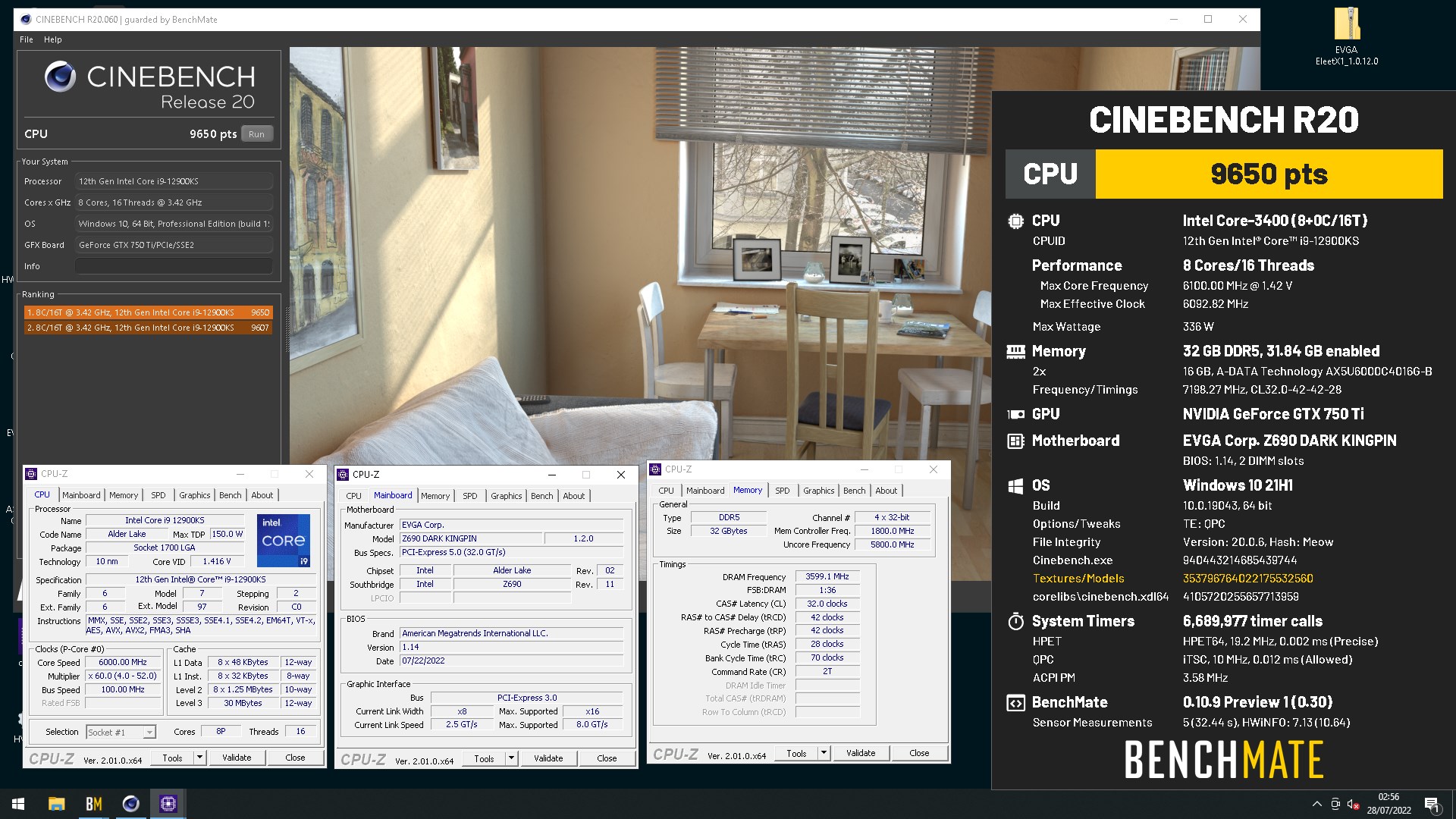Click the BenchMate code icon in result panel
The width and height of the screenshot is (1456, 819).
tap(1015, 703)
